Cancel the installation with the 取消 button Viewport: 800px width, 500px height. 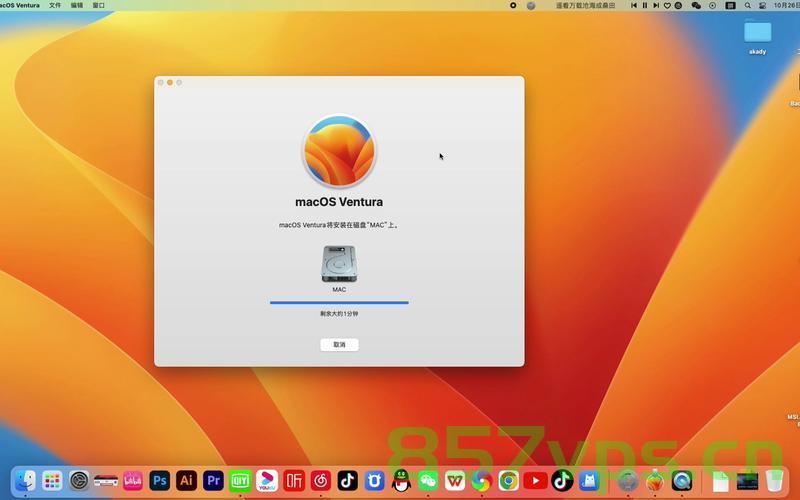click(339, 345)
